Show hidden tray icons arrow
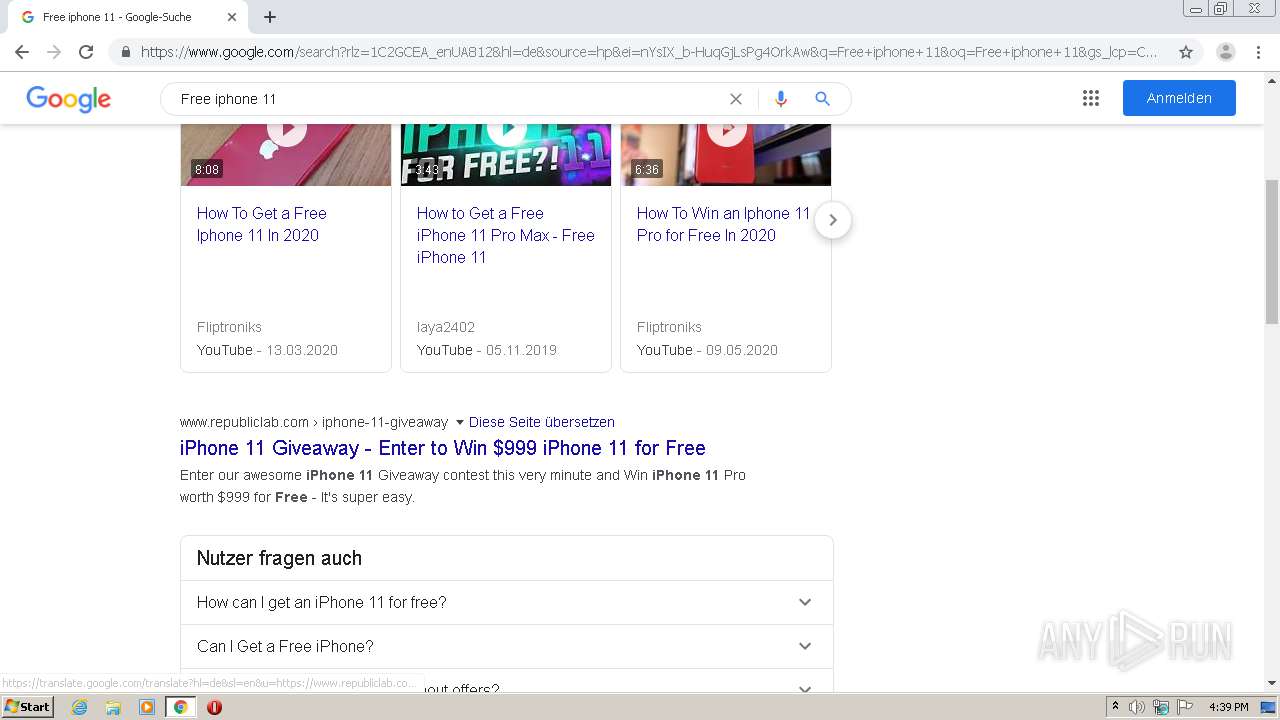 coord(1115,707)
